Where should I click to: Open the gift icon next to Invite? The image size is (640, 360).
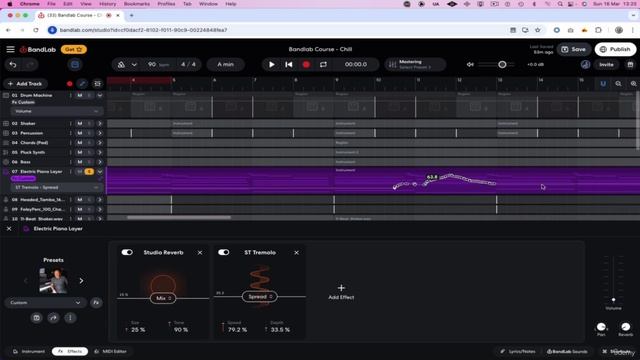click(630, 64)
